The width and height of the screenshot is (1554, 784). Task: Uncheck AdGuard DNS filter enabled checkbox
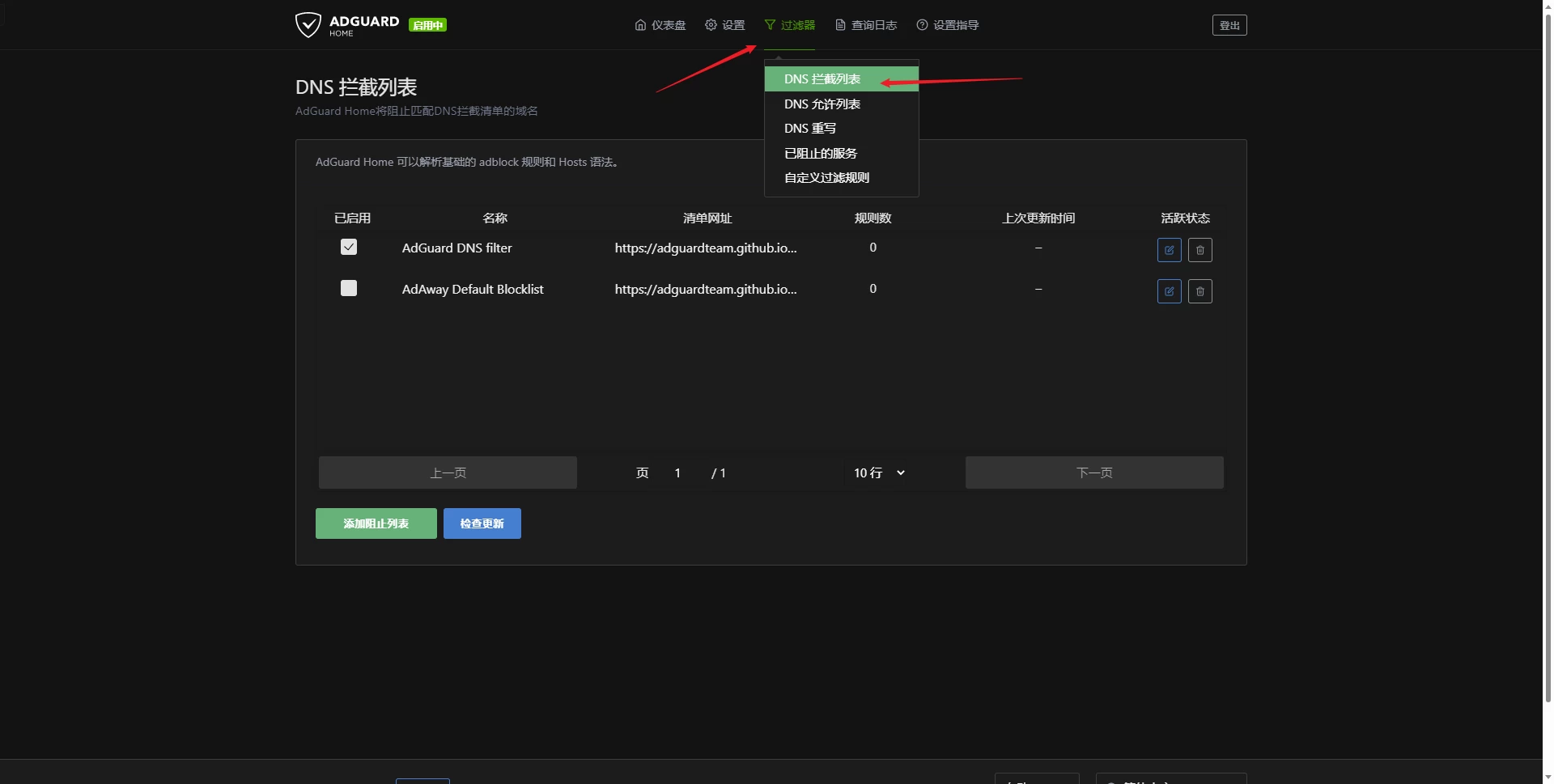point(349,247)
